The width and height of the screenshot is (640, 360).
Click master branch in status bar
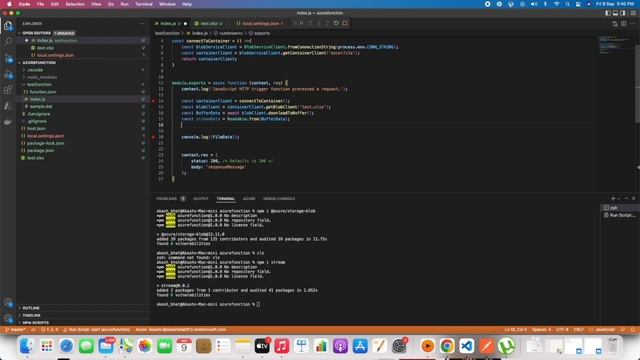coord(16,330)
